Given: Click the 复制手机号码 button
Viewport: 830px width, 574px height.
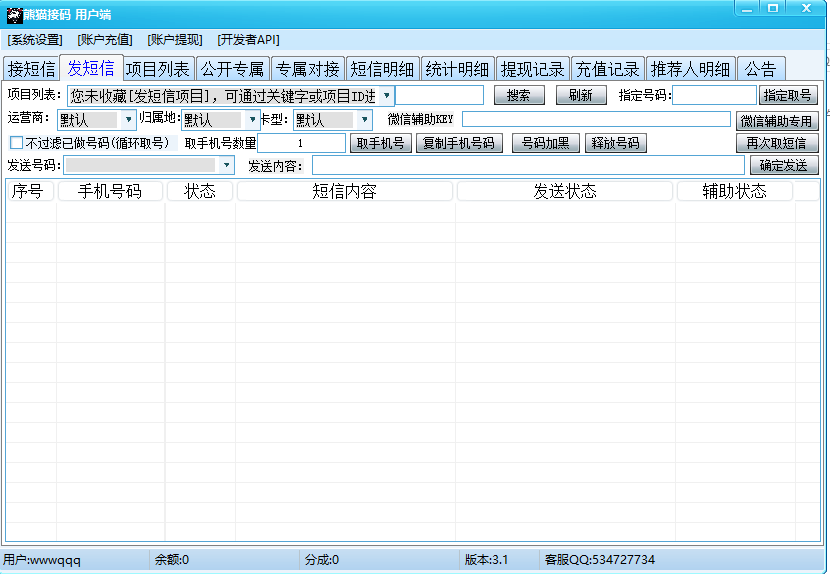Looking at the screenshot, I should click(x=459, y=144).
